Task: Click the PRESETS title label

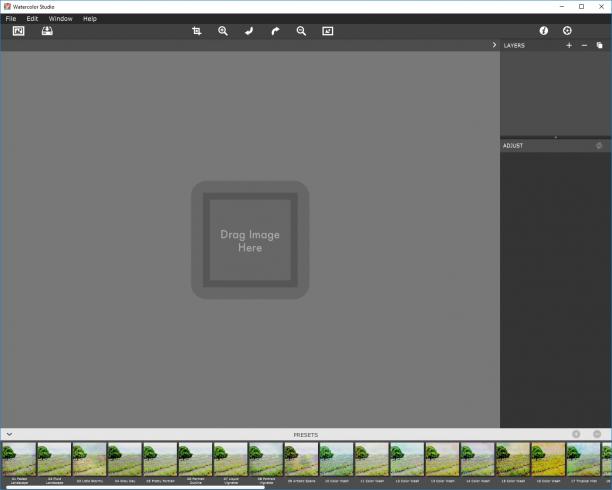Action: 306,435
